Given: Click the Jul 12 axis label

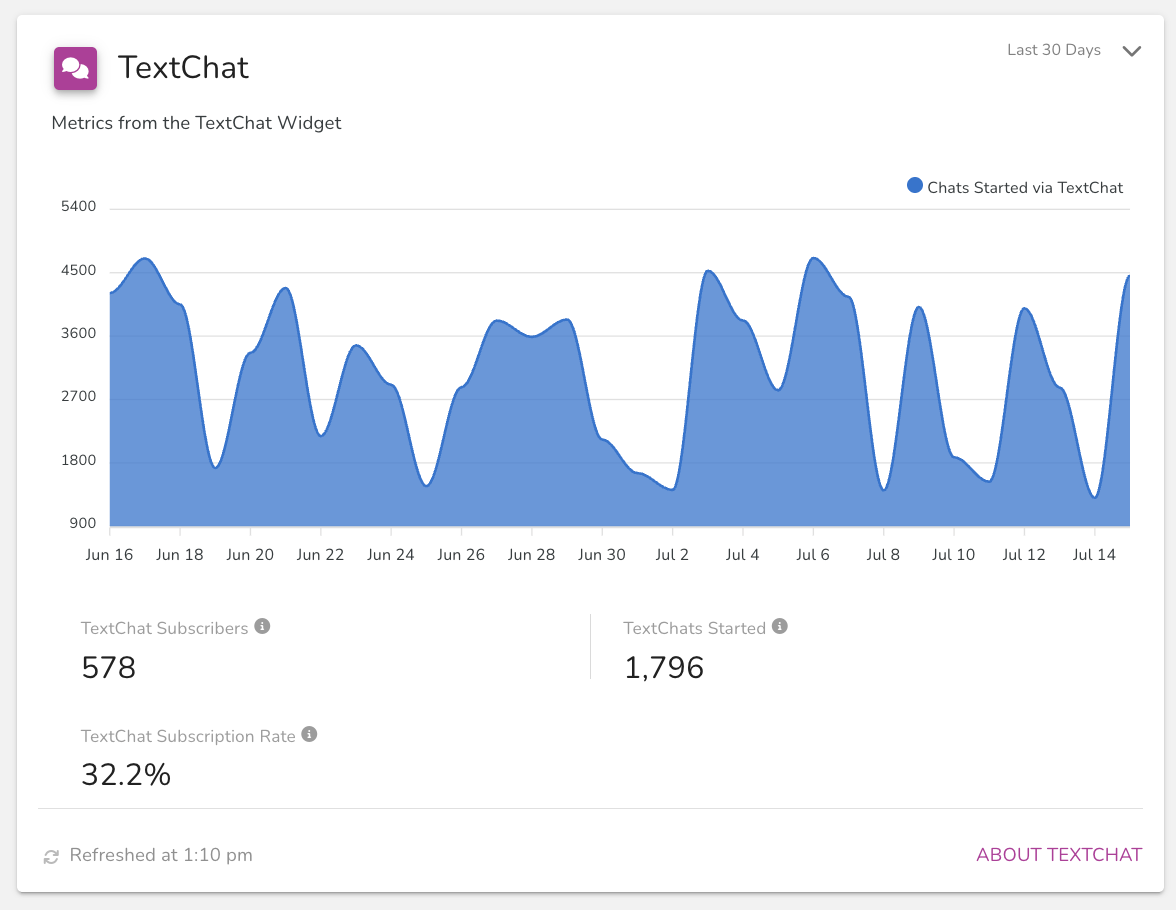Looking at the screenshot, I should 1024,554.
